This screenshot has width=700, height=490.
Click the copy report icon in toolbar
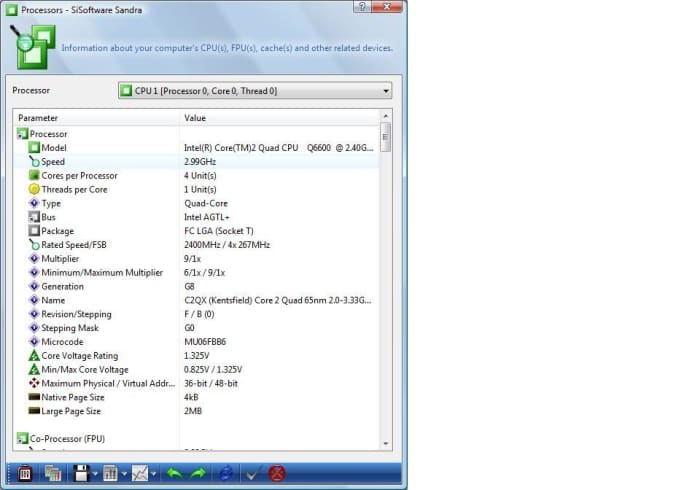pos(53,473)
